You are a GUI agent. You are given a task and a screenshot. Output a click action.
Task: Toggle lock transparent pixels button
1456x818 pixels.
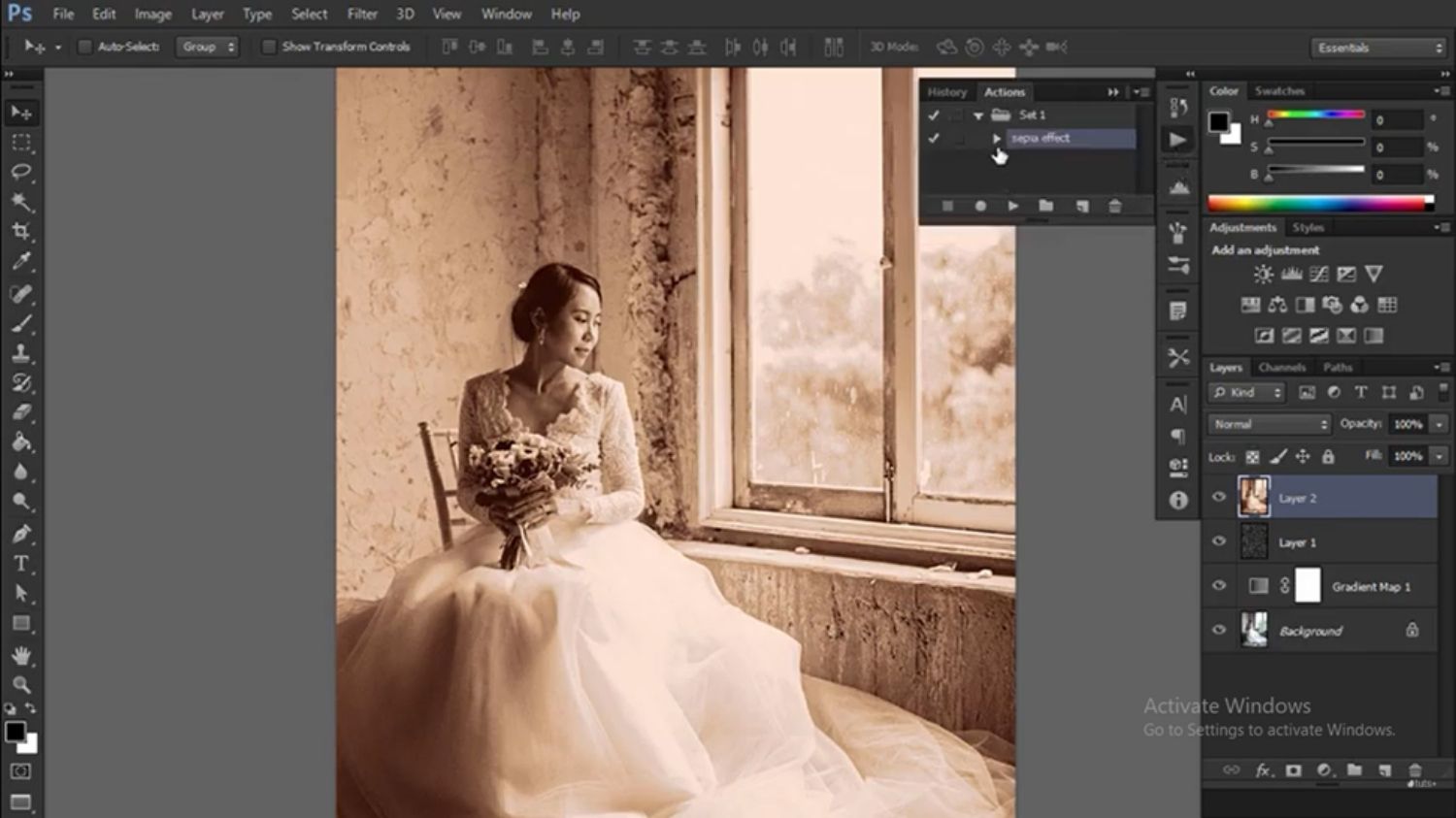[1252, 457]
